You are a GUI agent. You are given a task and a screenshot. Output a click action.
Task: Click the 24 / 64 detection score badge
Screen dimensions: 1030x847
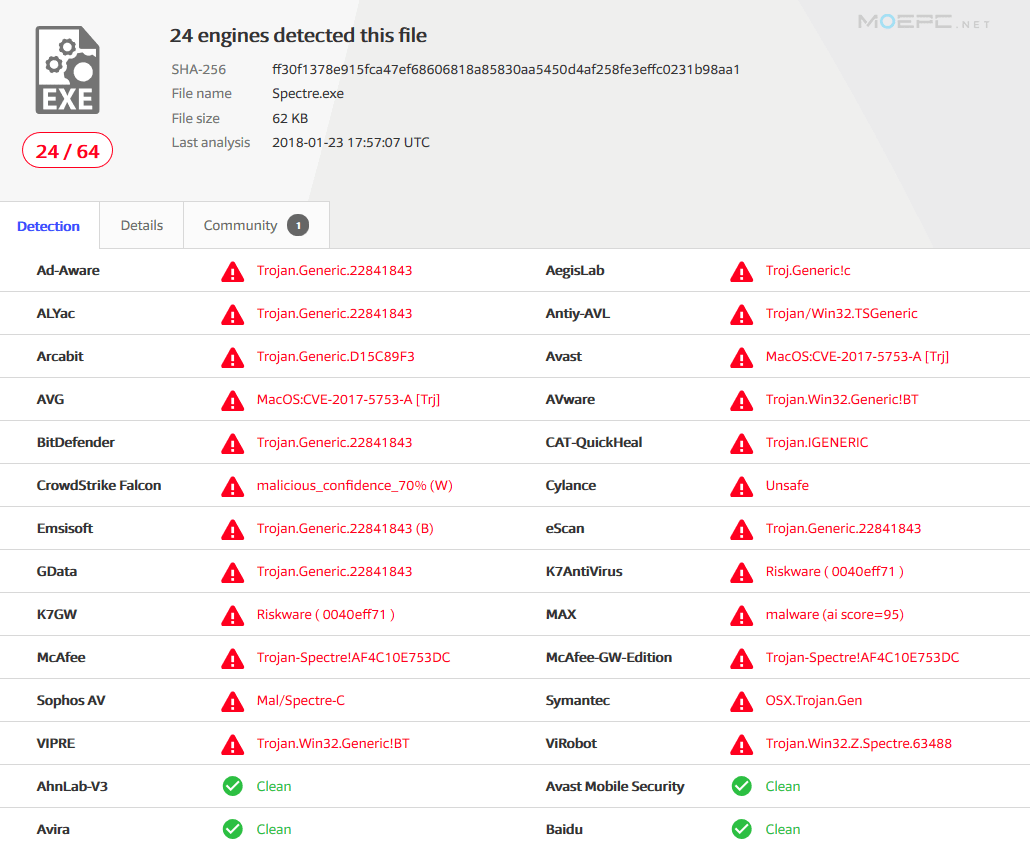click(x=68, y=150)
